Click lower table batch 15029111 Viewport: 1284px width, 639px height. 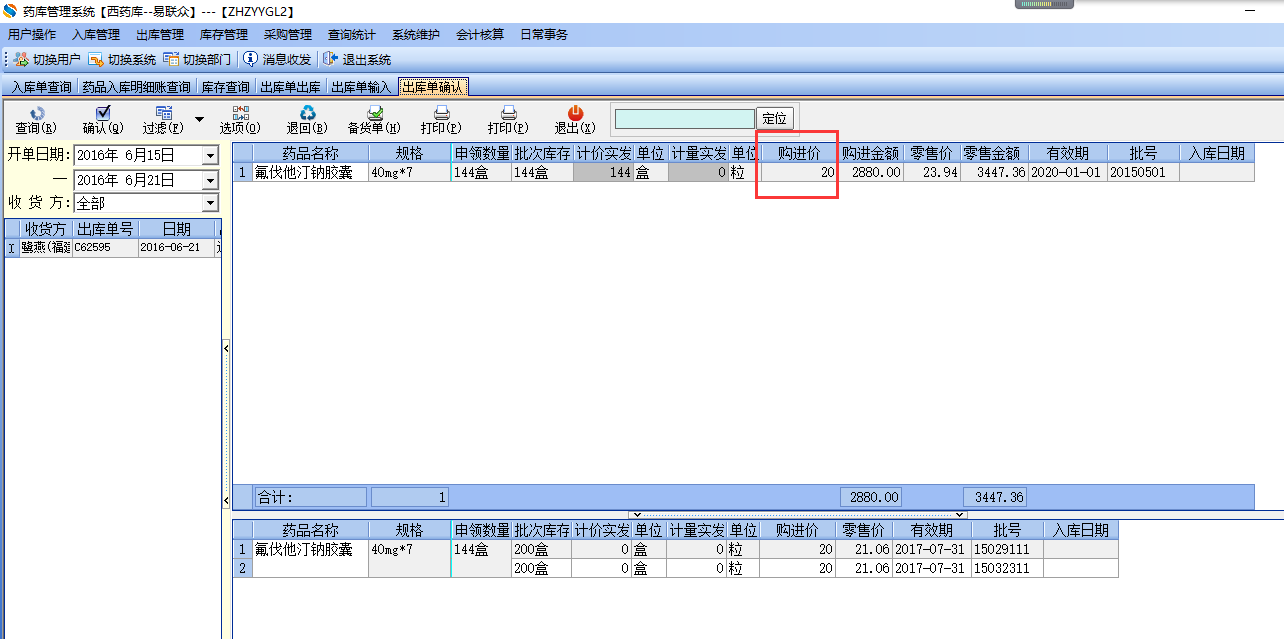[x=1008, y=549]
